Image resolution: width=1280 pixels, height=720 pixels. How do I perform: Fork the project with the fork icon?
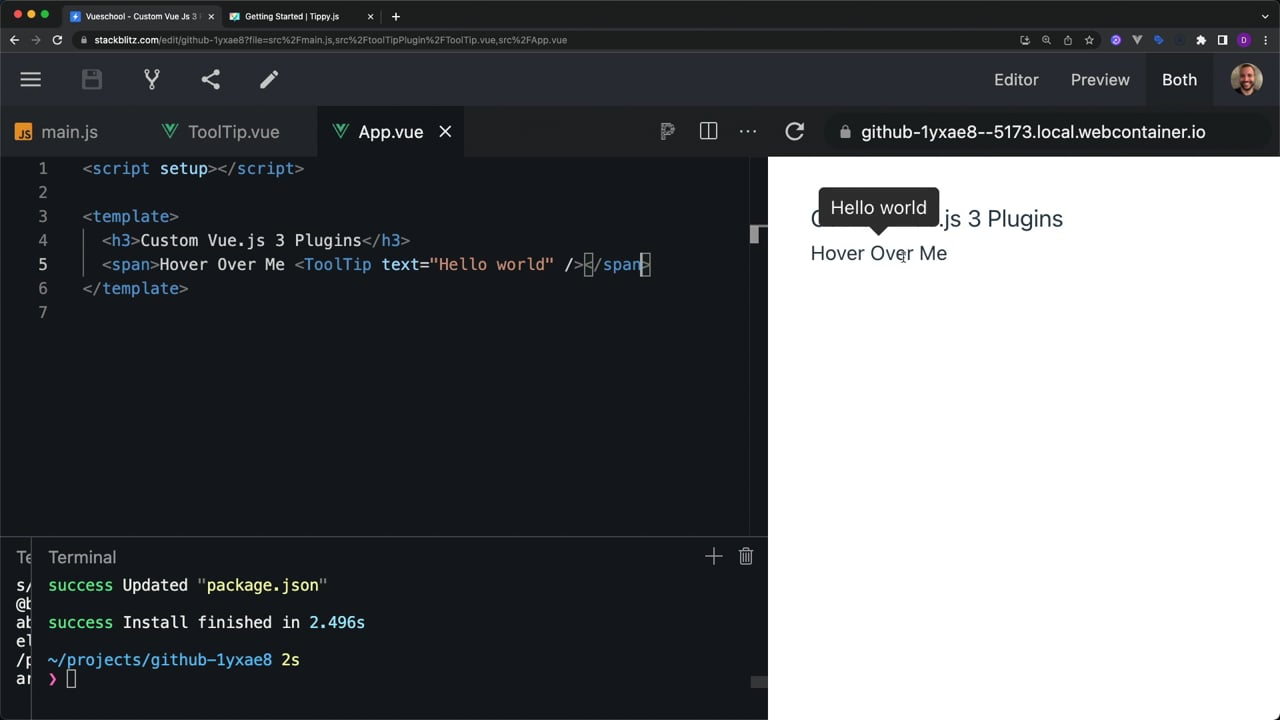[152, 79]
